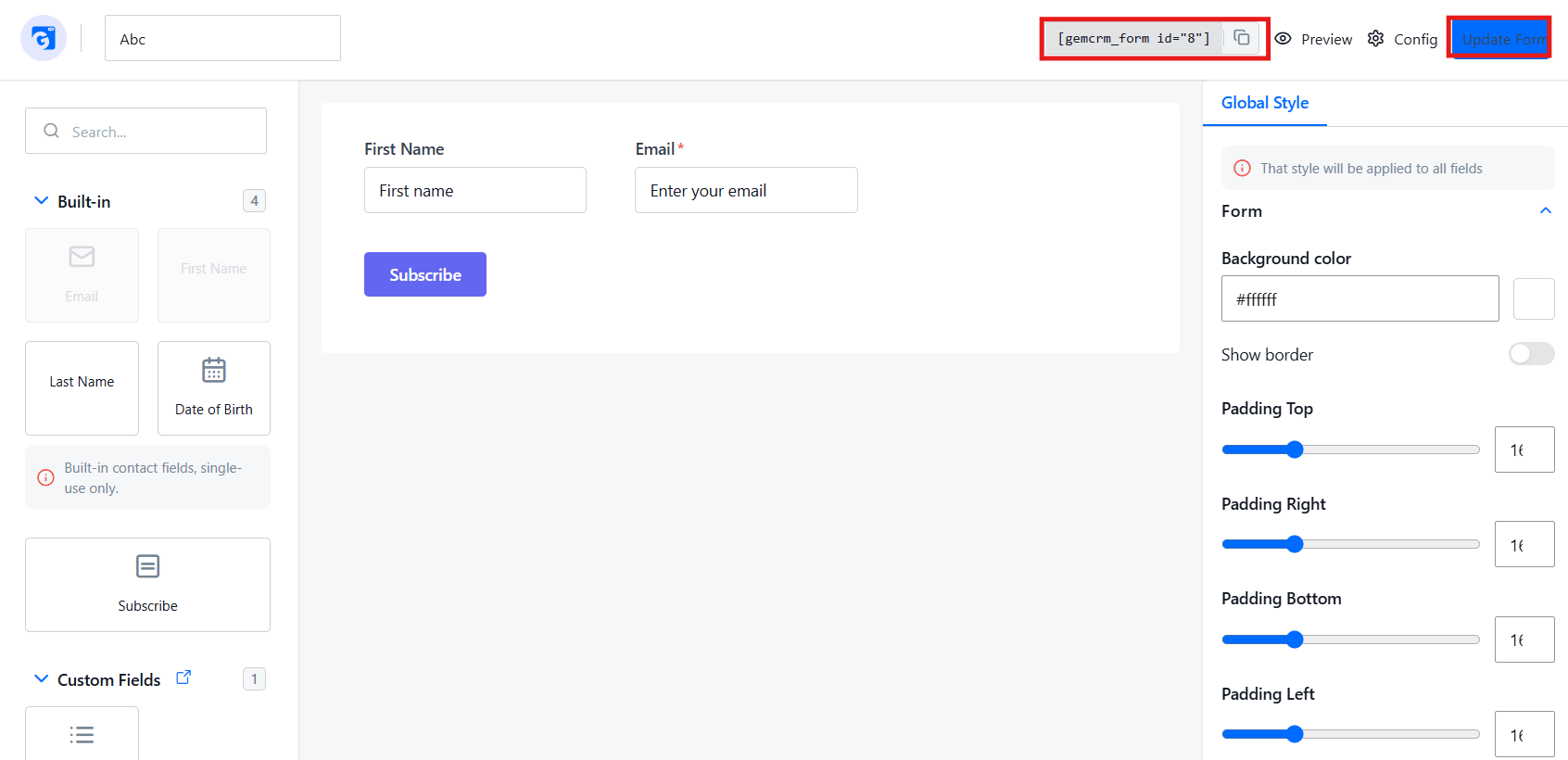Click the GemCRM logo icon

pyautogui.click(x=44, y=38)
